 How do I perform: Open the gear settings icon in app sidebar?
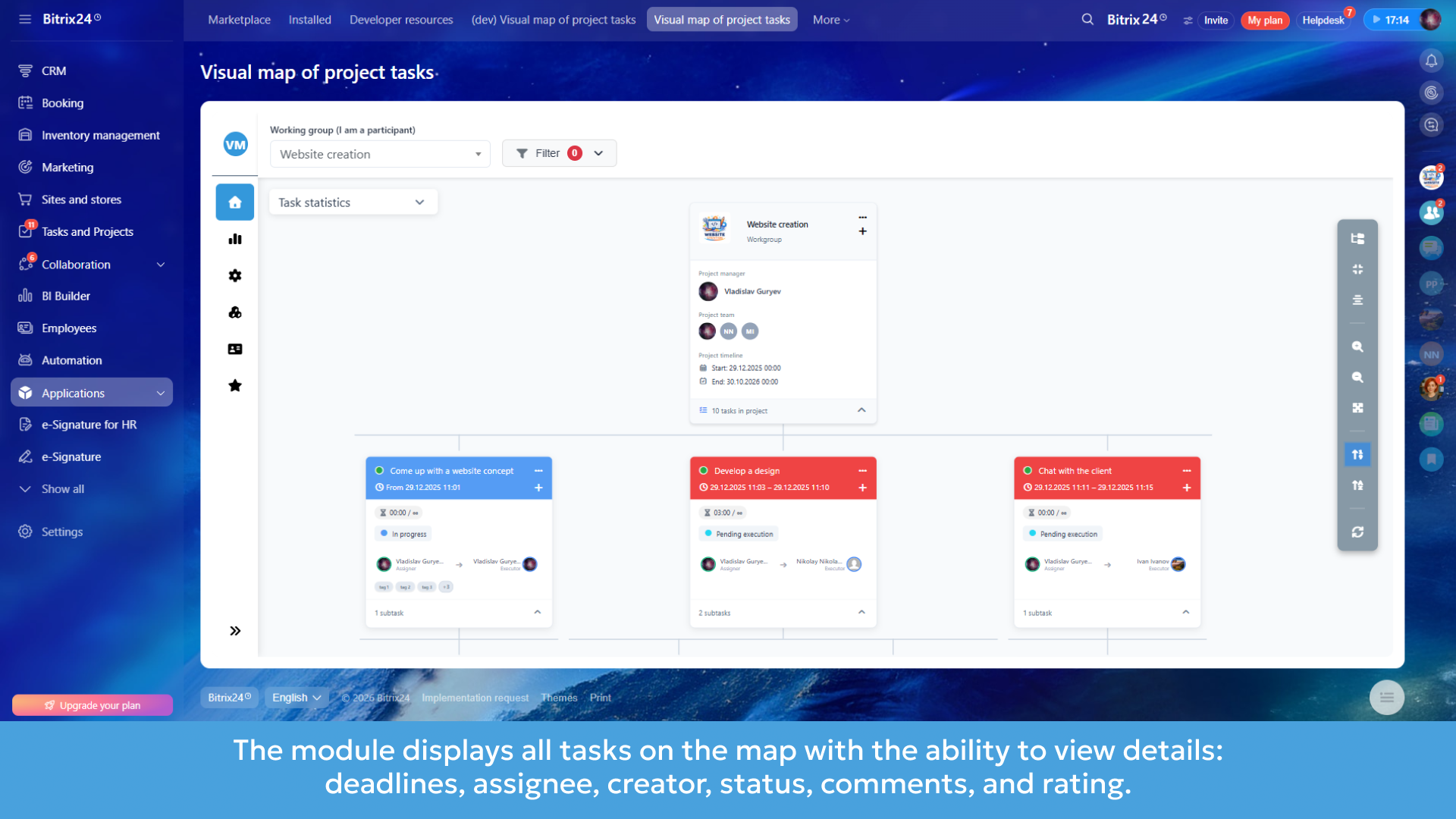235,276
